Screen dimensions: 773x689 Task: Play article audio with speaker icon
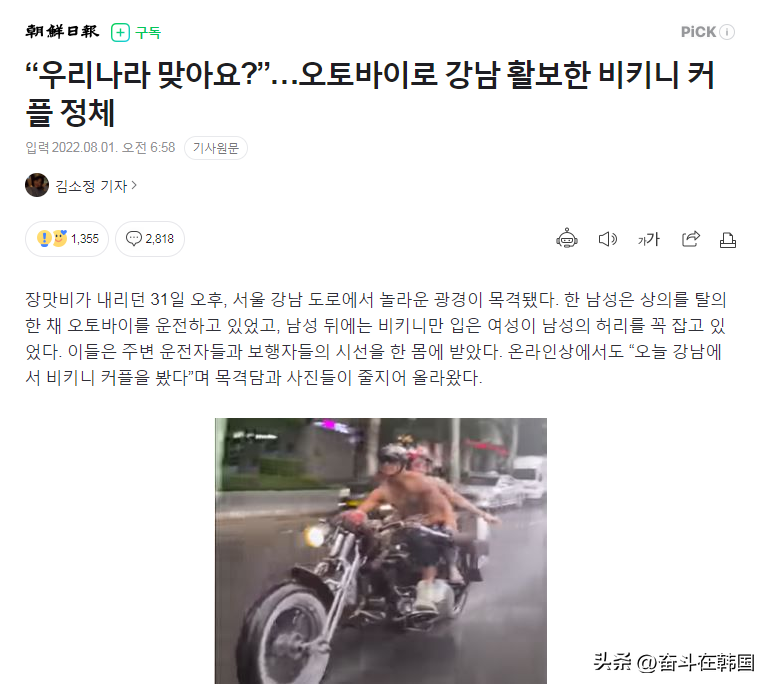607,239
